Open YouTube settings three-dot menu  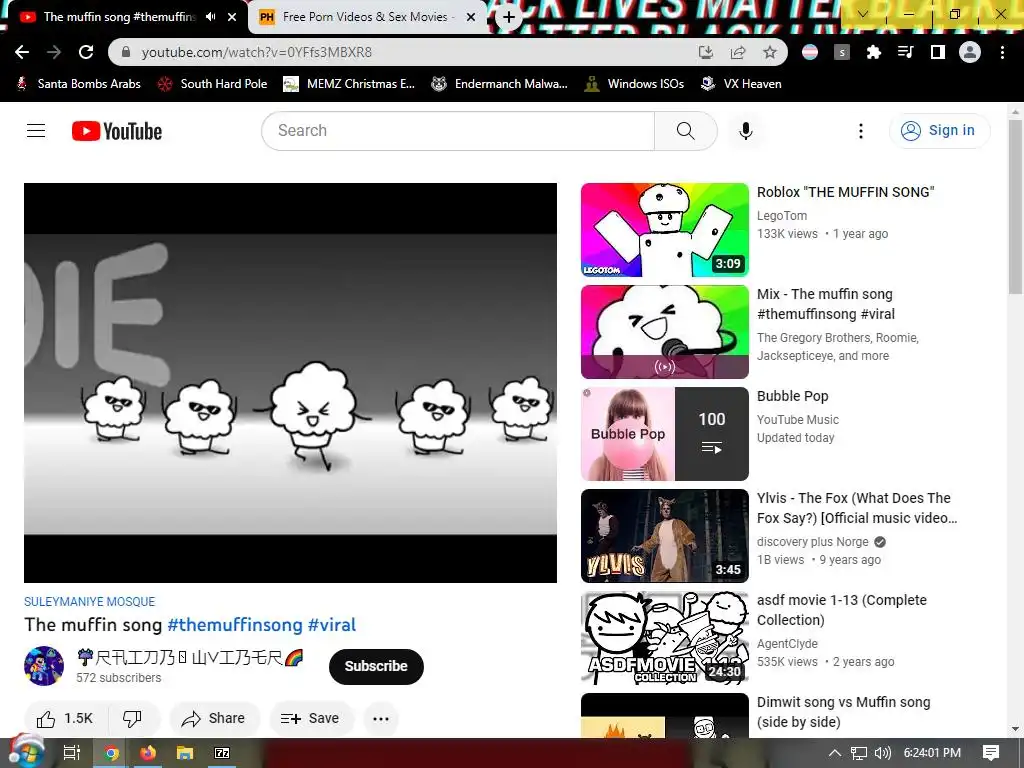(x=861, y=131)
